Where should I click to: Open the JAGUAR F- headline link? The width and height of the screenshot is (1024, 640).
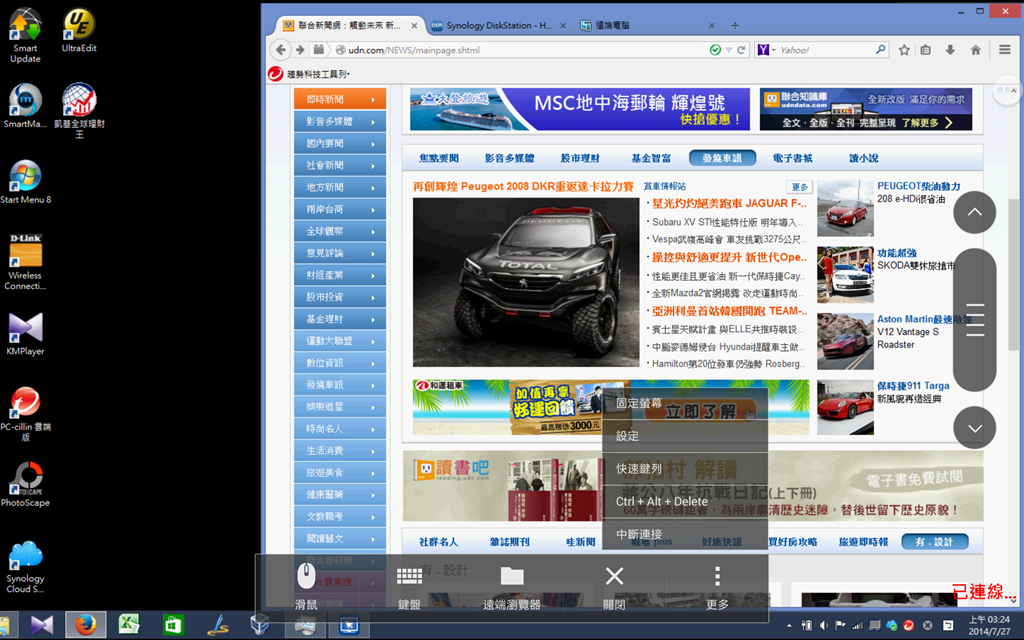pyautogui.click(x=729, y=203)
